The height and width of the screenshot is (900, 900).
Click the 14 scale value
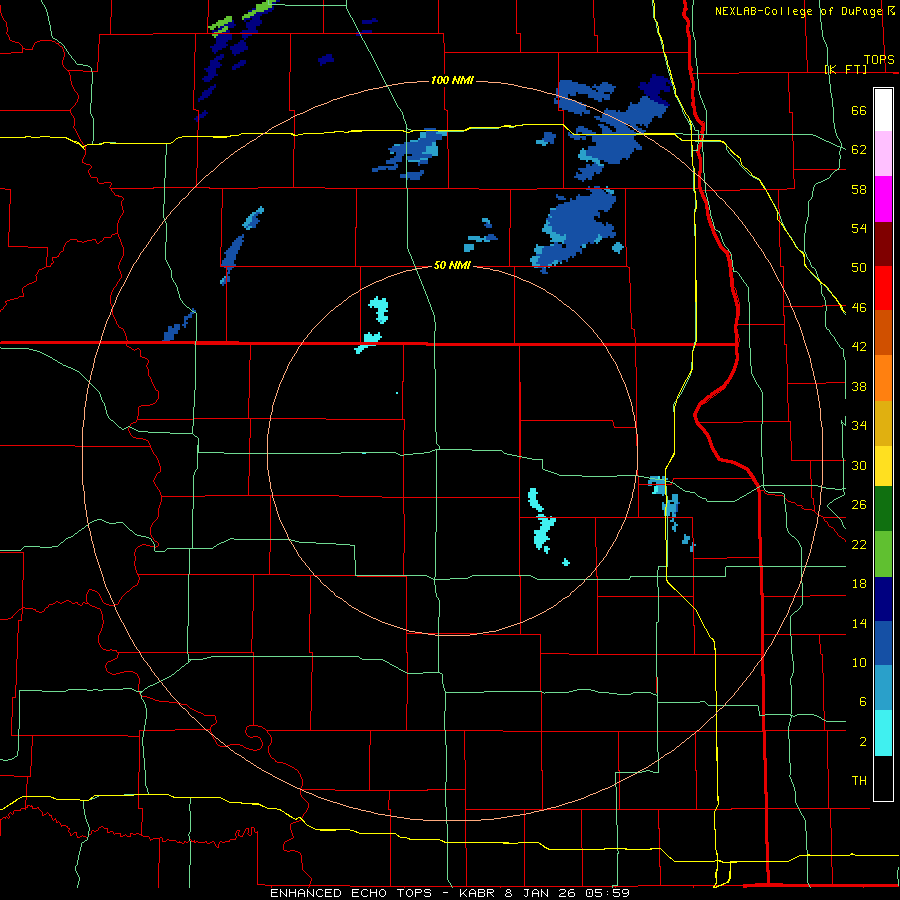pyautogui.click(x=859, y=623)
